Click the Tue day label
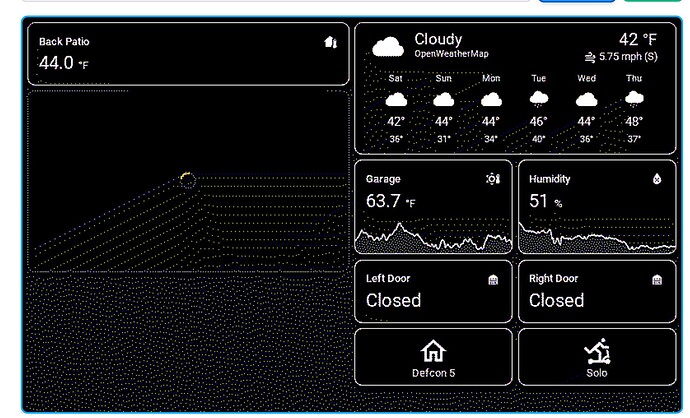This screenshot has width=690, height=418. 539,78
